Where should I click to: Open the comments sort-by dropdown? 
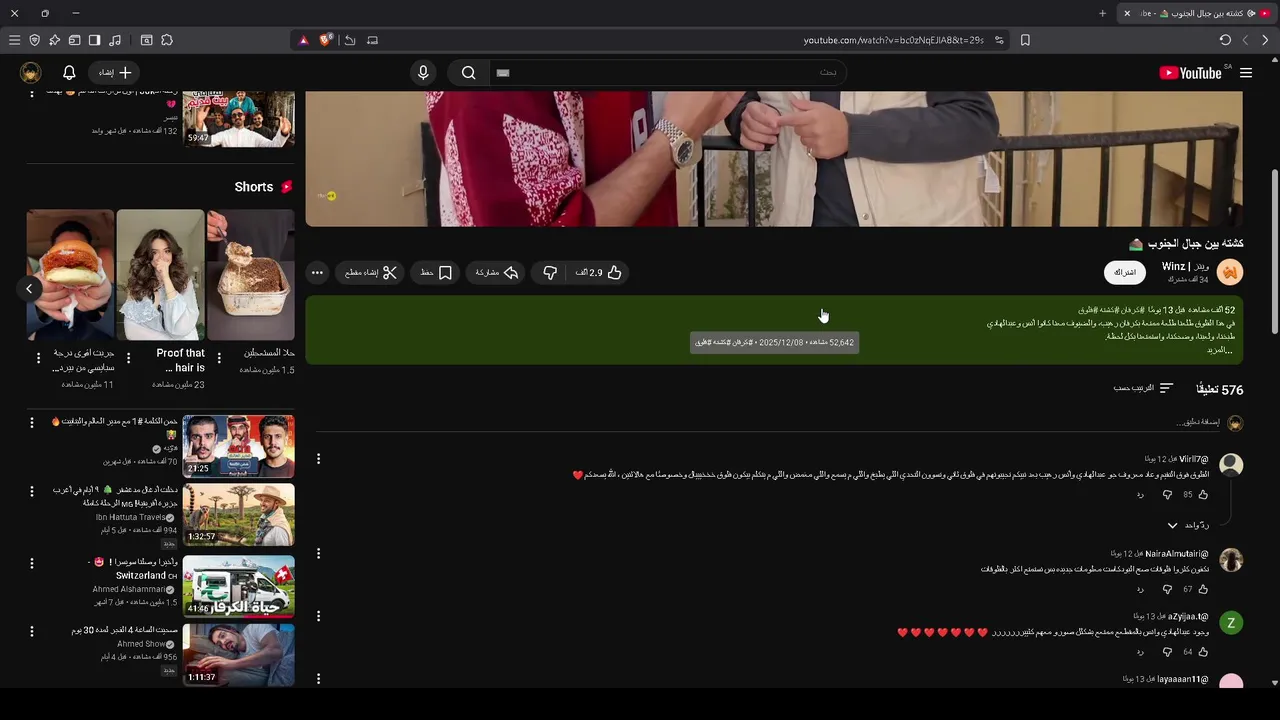[x=1144, y=388]
